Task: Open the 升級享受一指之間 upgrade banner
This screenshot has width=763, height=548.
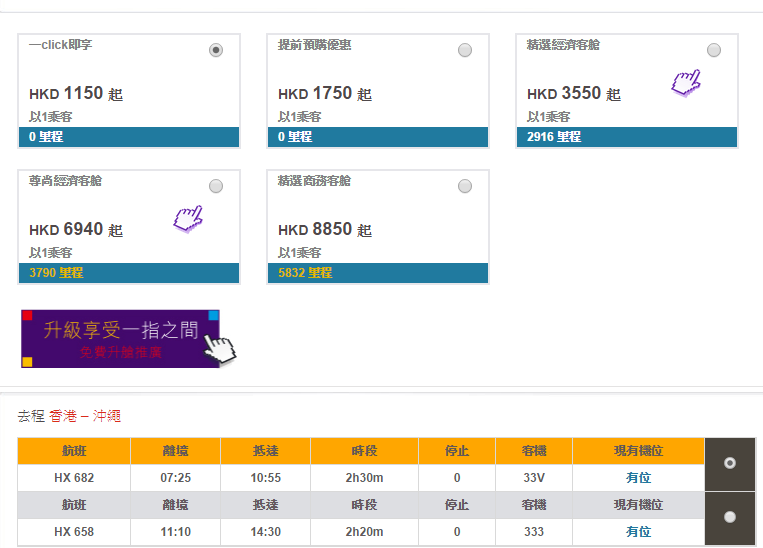Action: 120,338
